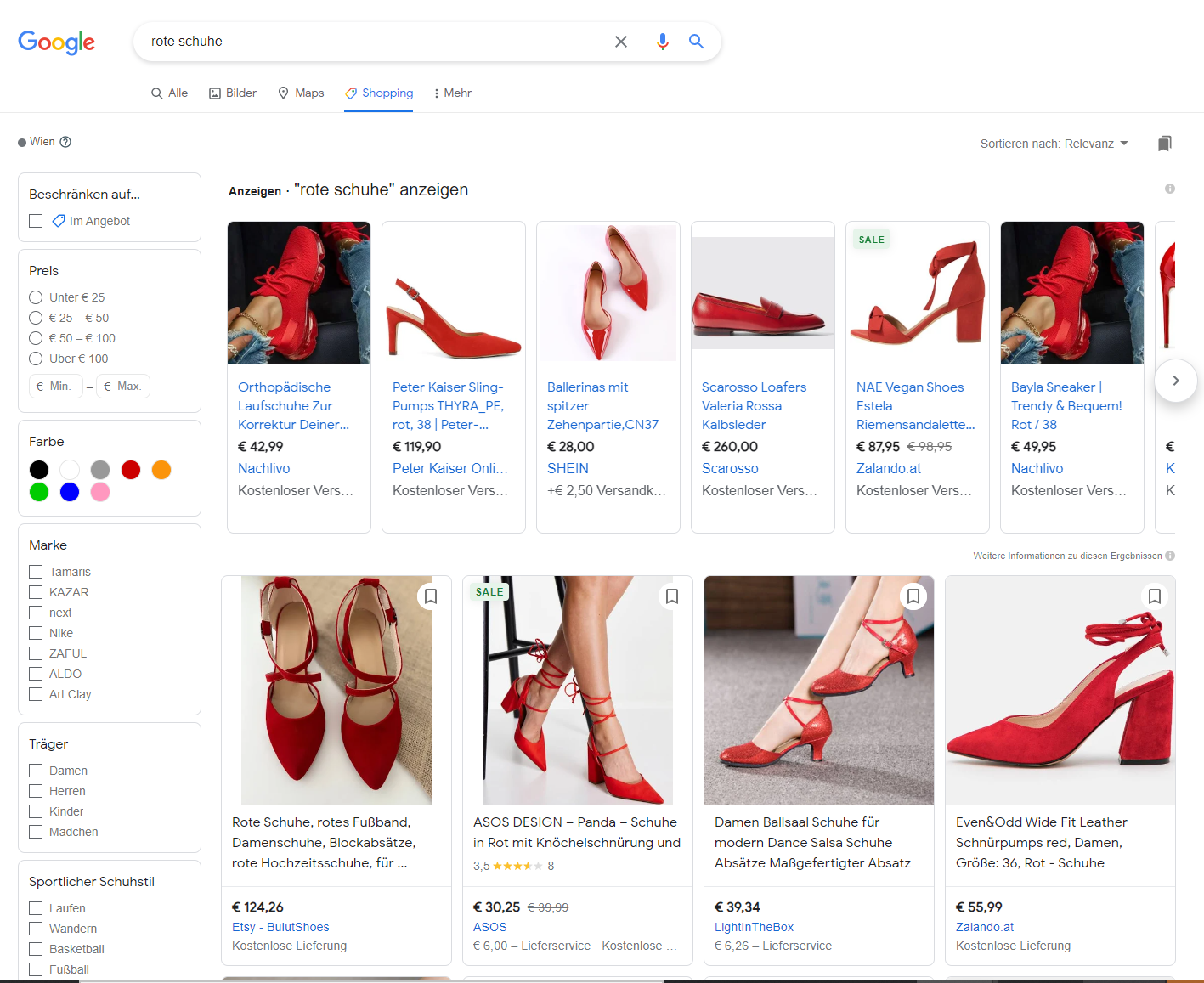Bookmark the ASOS DESIGN Panda shoe
This screenshot has width=1204, height=983.
pos(672,596)
